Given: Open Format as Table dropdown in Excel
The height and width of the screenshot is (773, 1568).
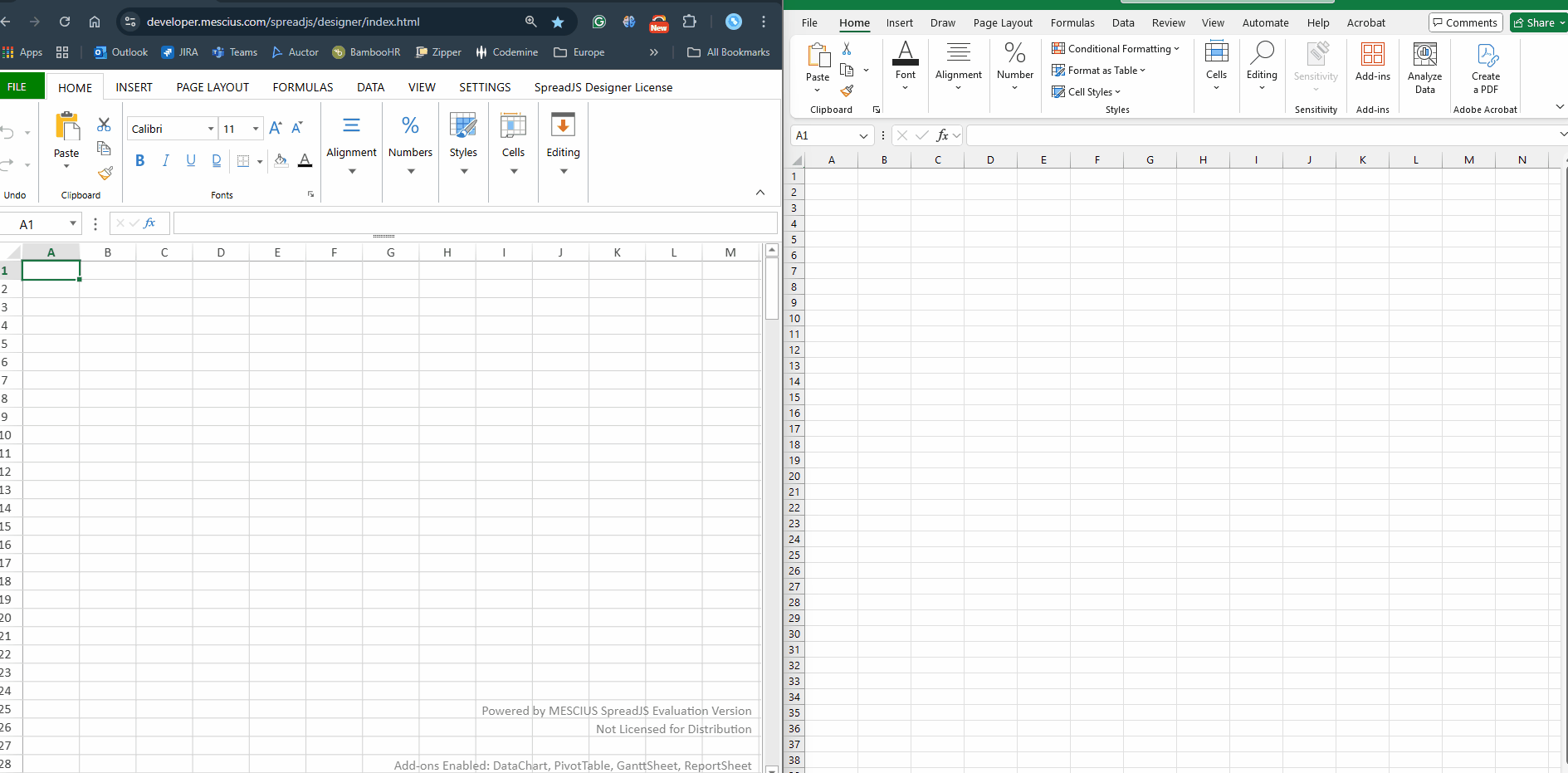Looking at the screenshot, I should [1098, 71].
